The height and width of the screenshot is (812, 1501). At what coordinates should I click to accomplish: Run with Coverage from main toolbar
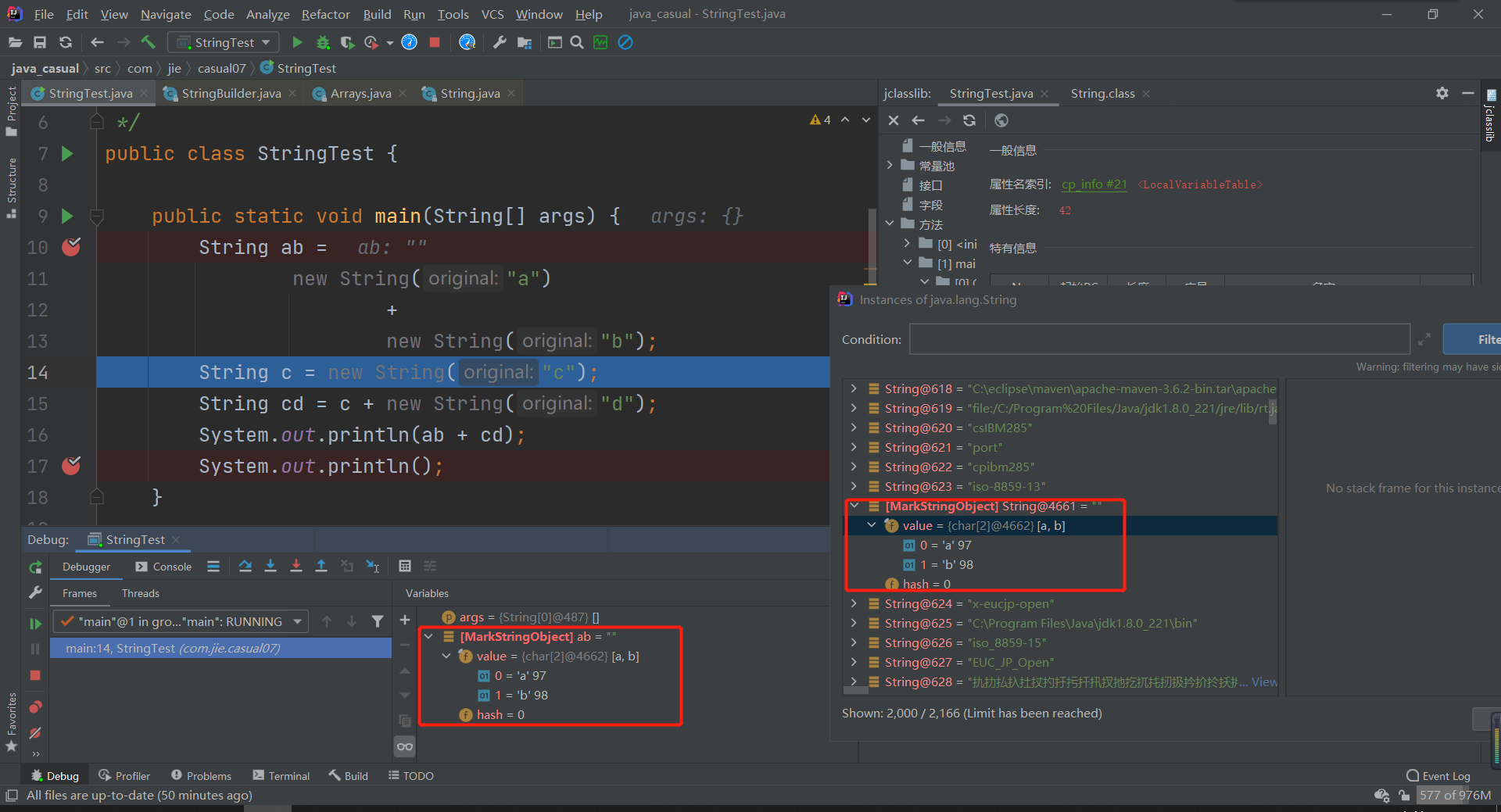coord(347,42)
